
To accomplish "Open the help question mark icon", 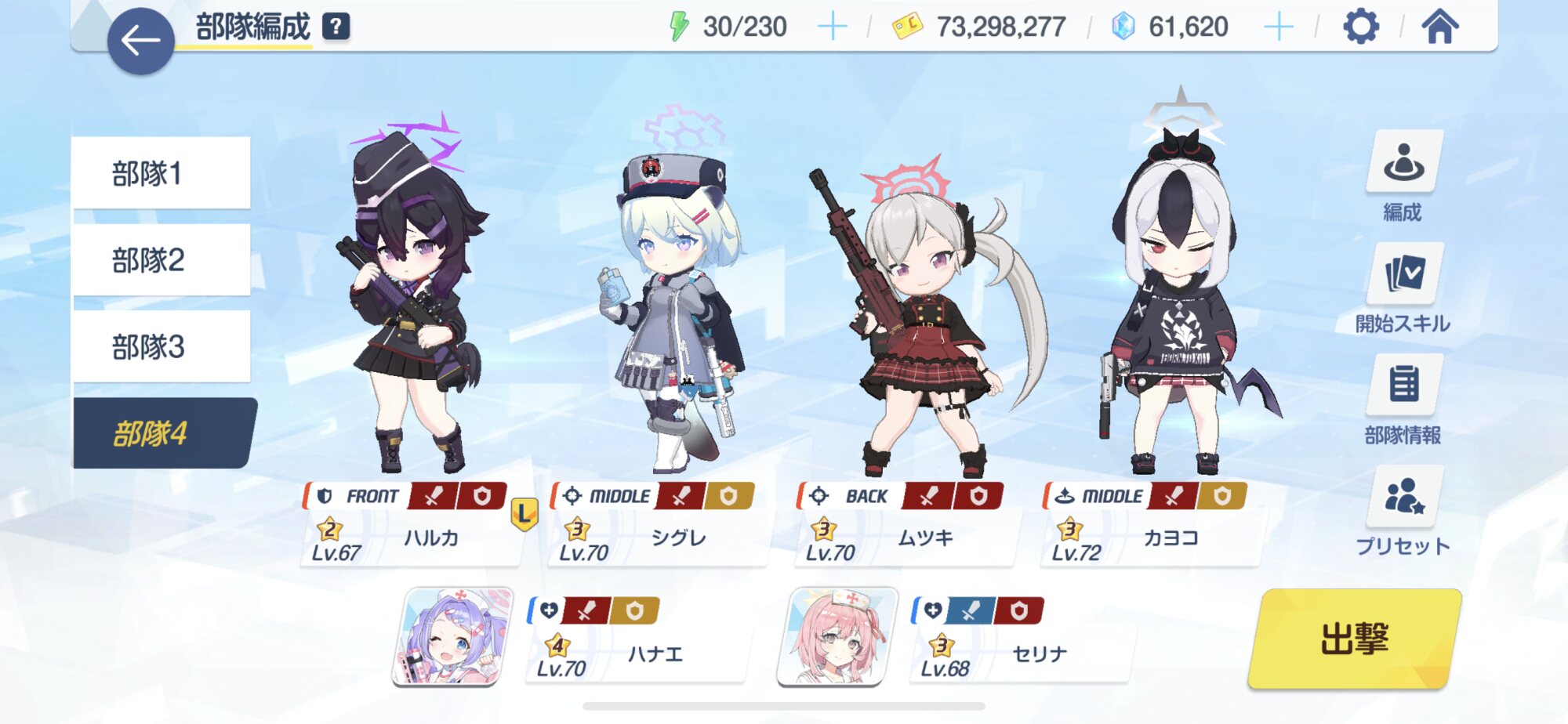I will click(336, 27).
